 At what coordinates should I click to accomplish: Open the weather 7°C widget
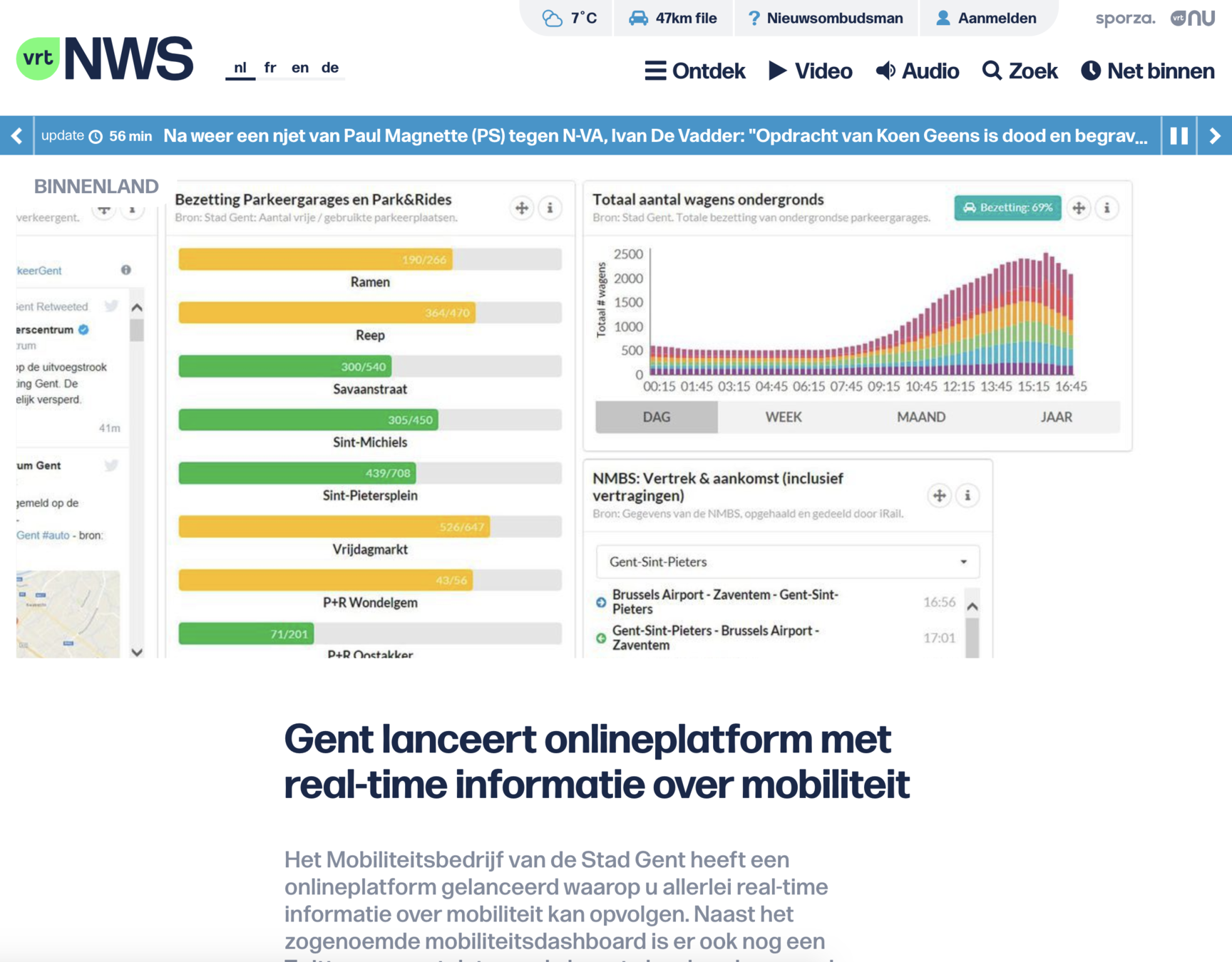(570, 18)
